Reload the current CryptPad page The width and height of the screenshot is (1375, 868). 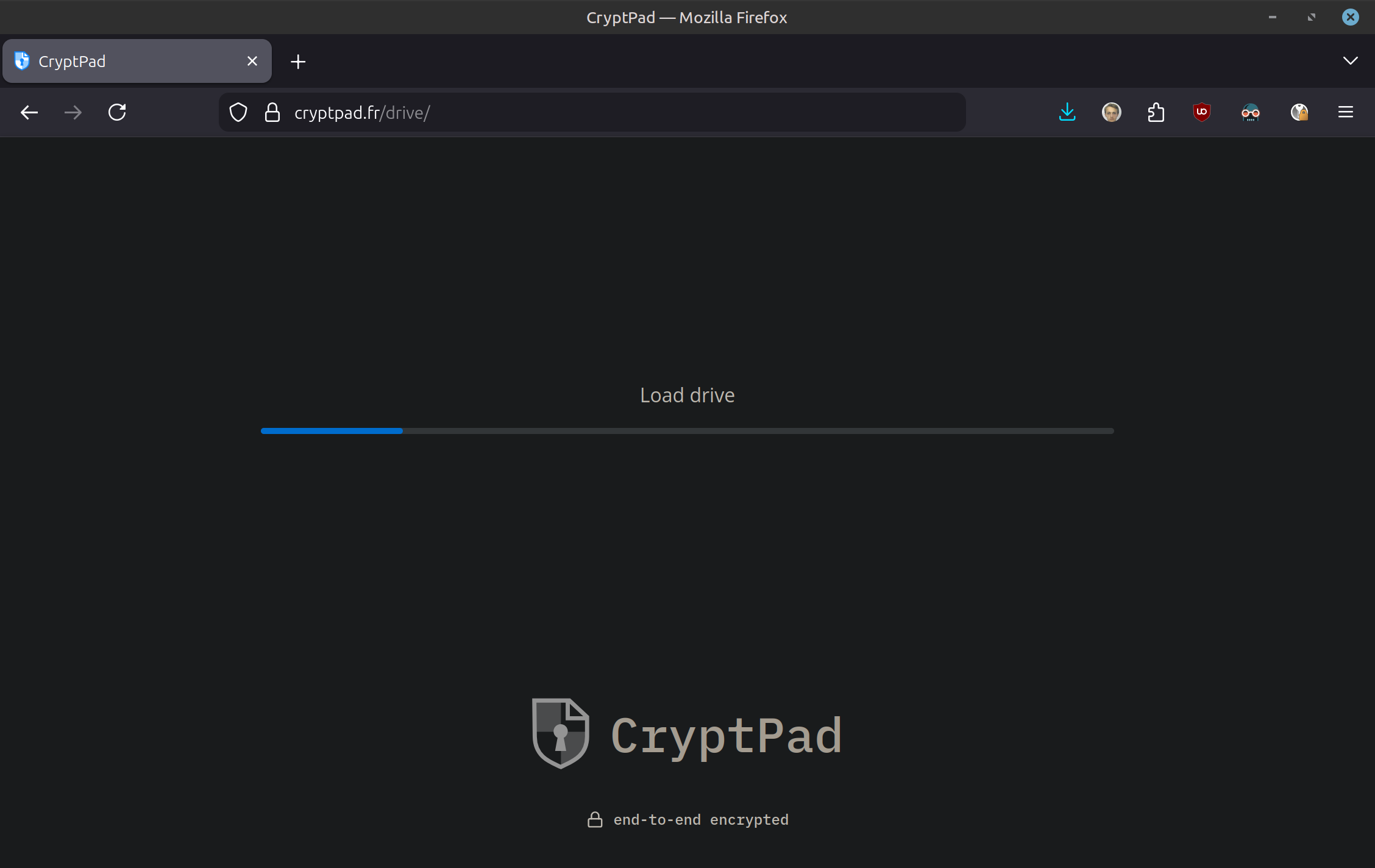117,112
